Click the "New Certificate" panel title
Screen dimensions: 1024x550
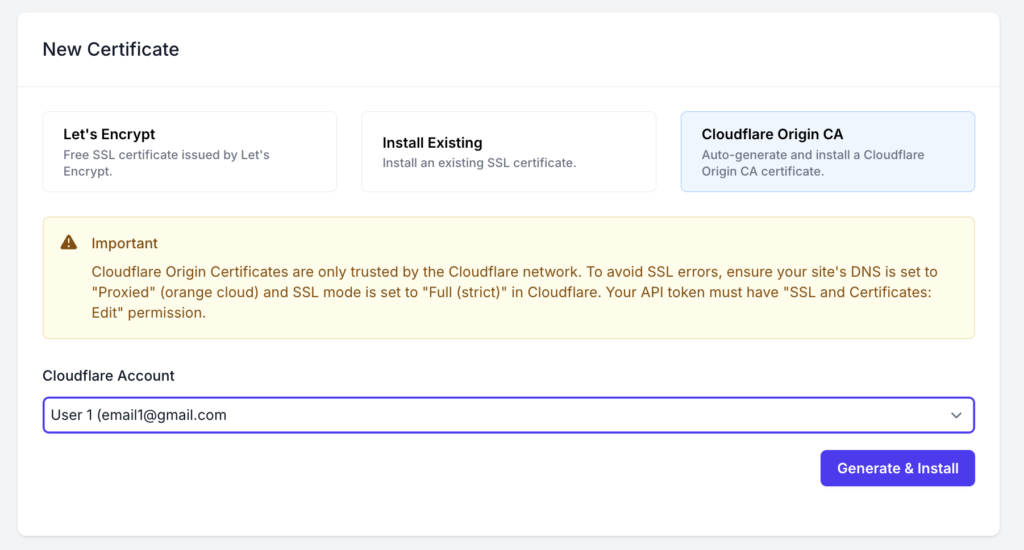[110, 49]
